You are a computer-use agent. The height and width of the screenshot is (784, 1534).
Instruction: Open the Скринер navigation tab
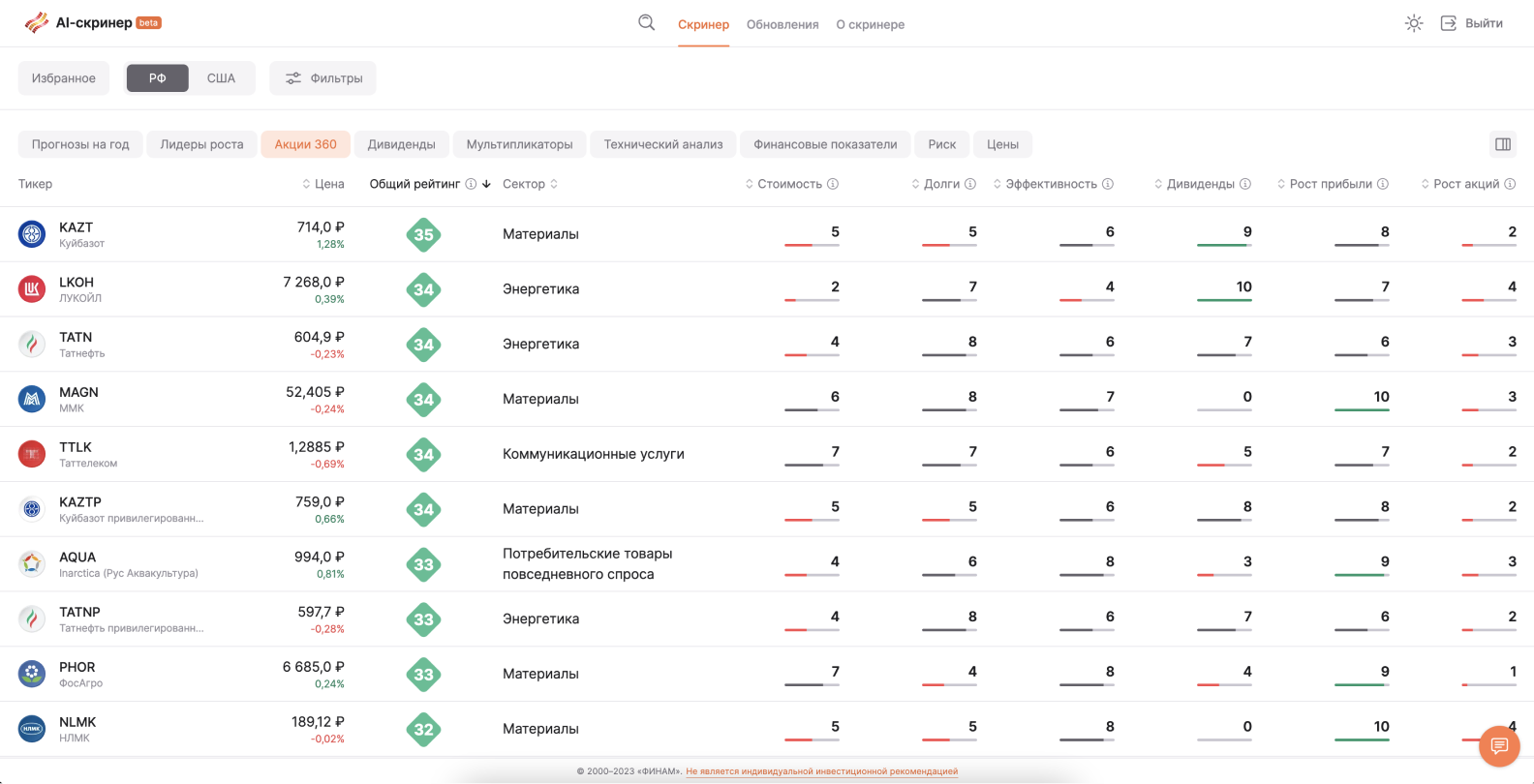[x=703, y=24]
